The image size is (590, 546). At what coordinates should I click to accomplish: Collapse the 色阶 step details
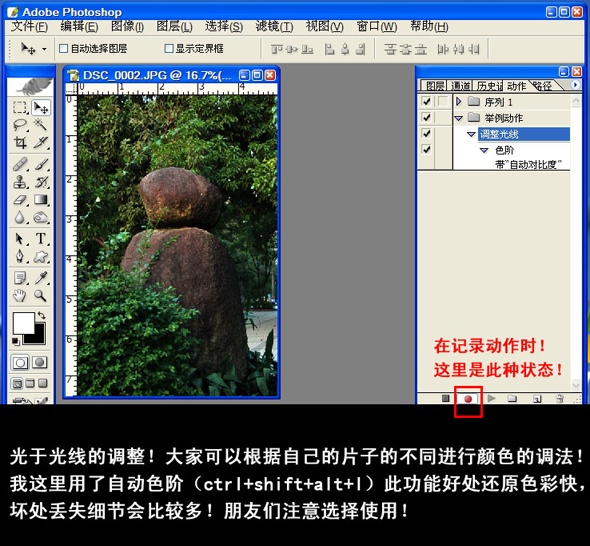coord(484,151)
